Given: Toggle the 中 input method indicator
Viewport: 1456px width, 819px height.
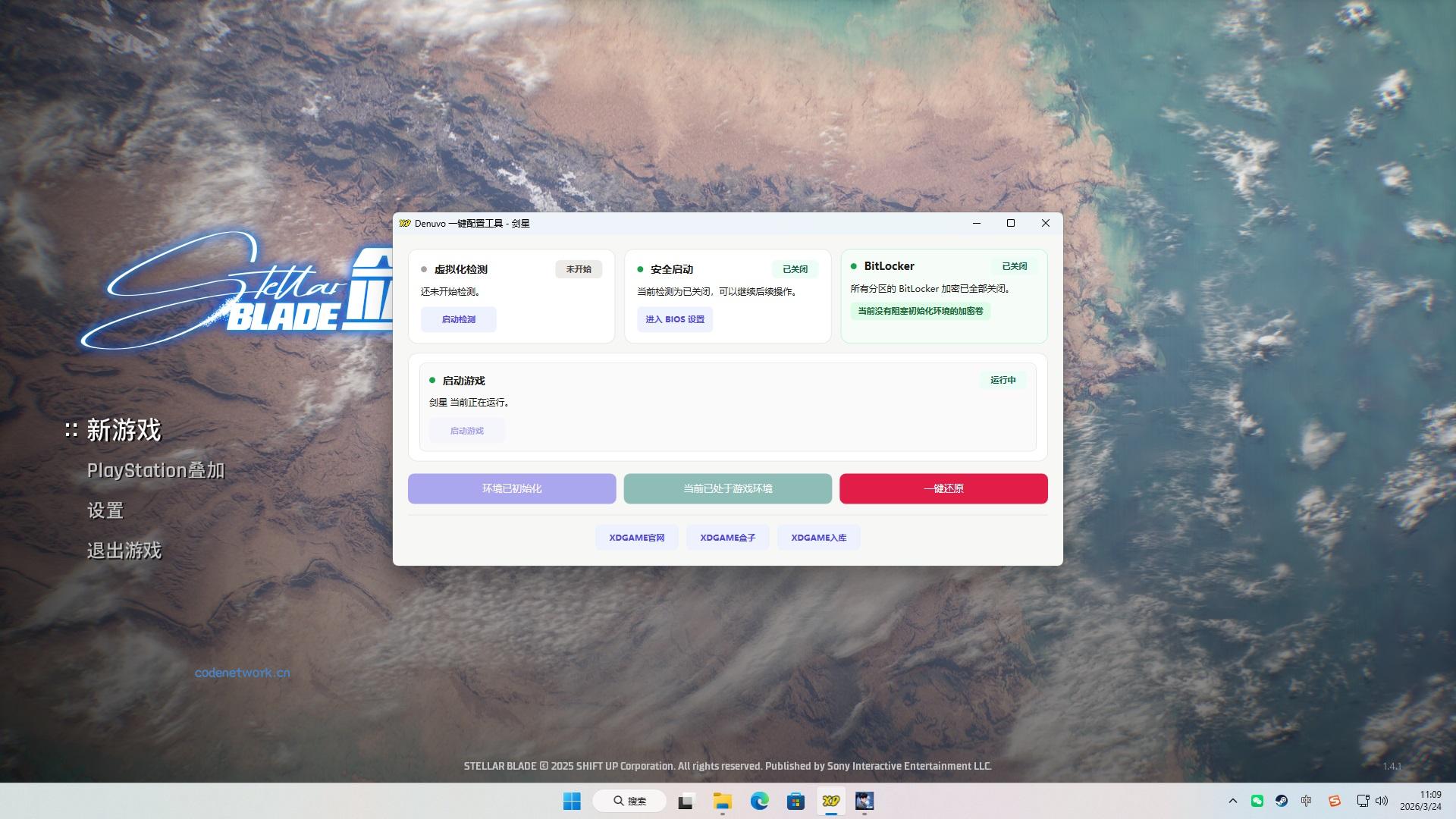Looking at the screenshot, I should (1306, 801).
